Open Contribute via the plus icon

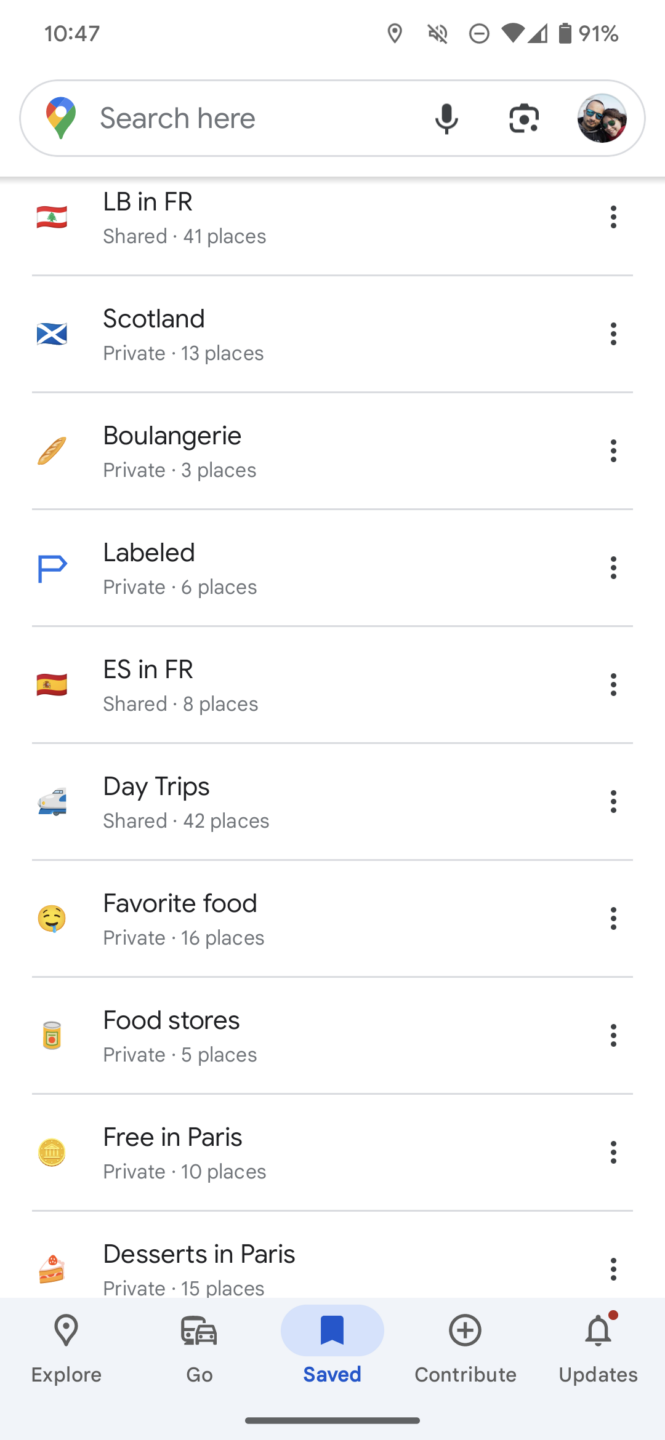pos(465,1330)
